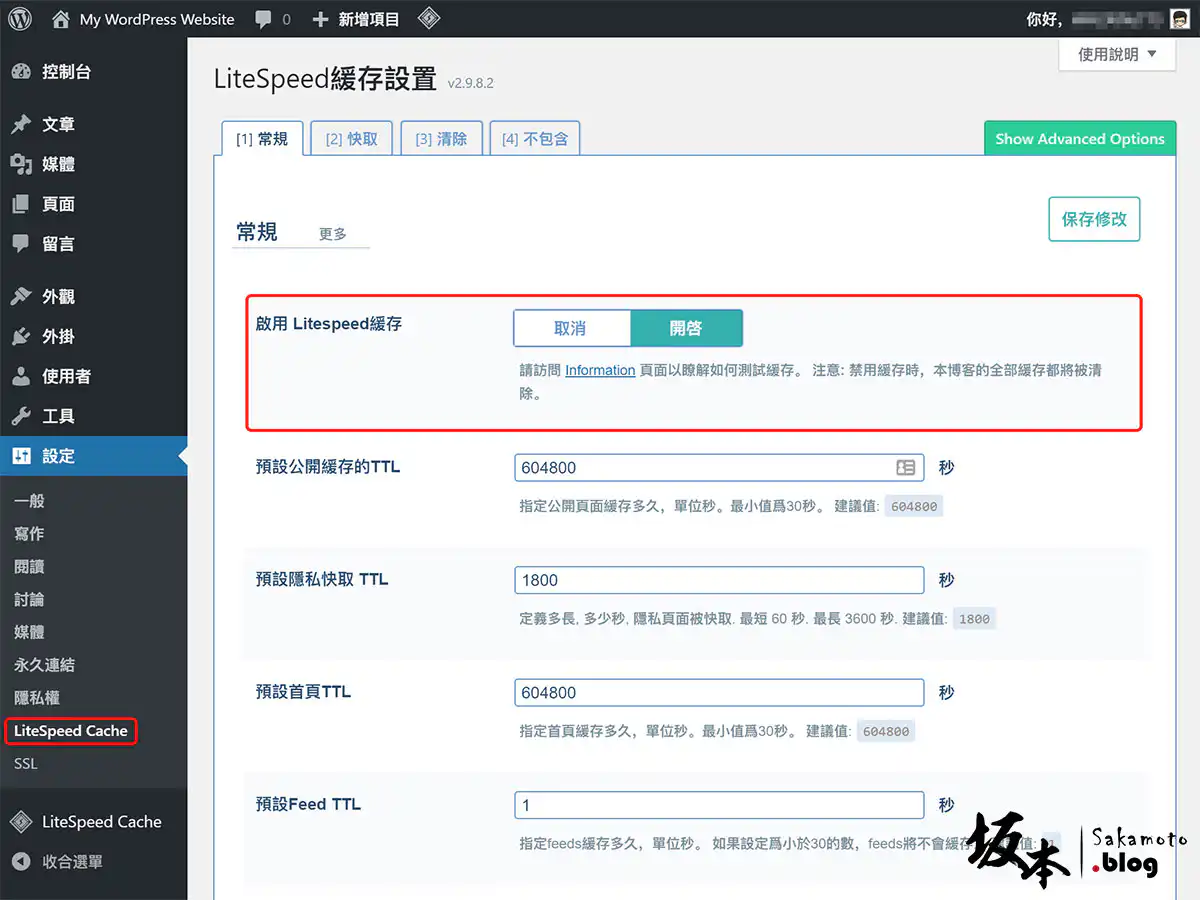
Task: Open the 媒體 media library menu
Action: click(58, 164)
